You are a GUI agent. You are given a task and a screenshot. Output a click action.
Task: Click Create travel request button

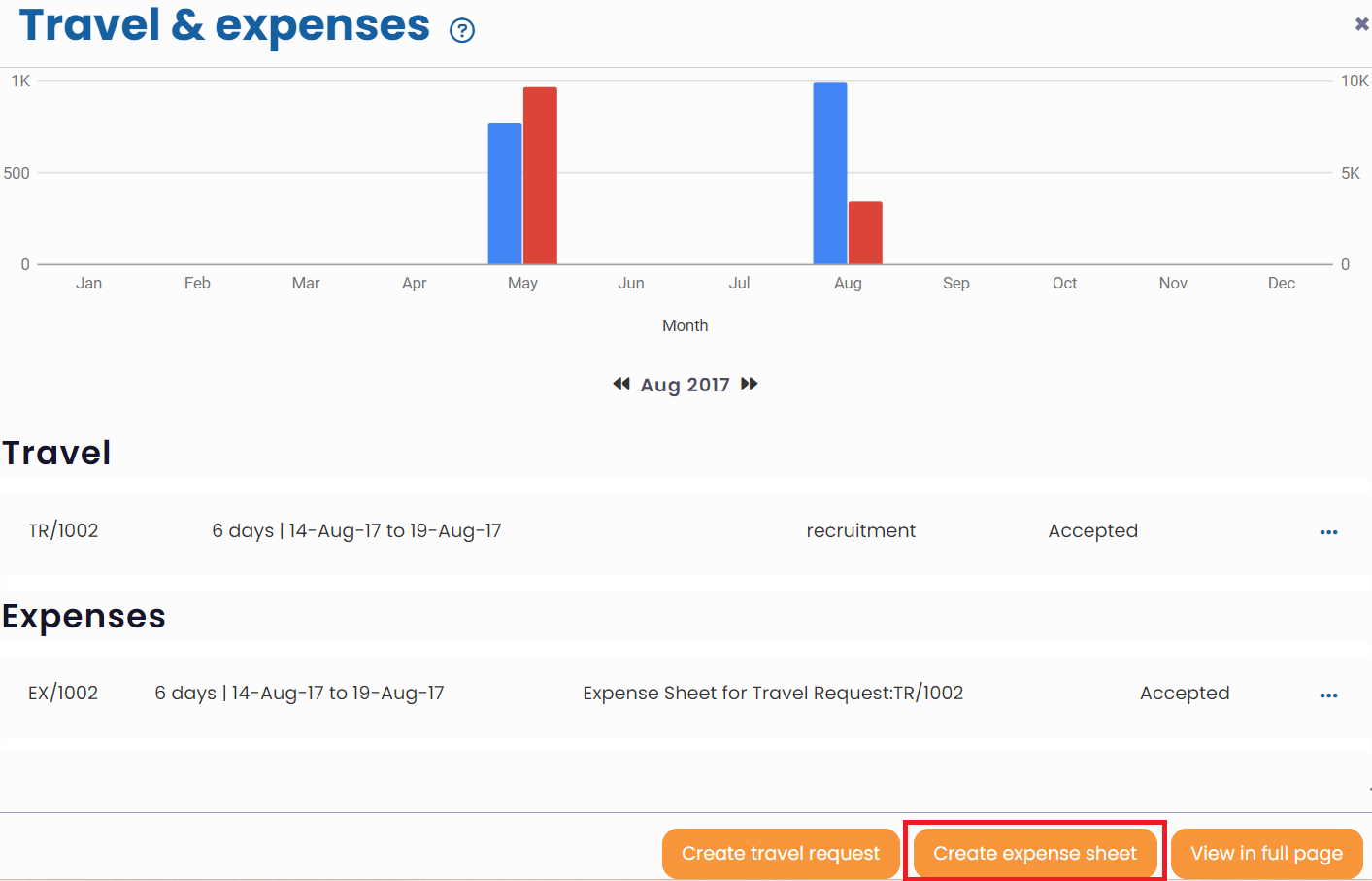pyautogui.click(x=780, y=853)
